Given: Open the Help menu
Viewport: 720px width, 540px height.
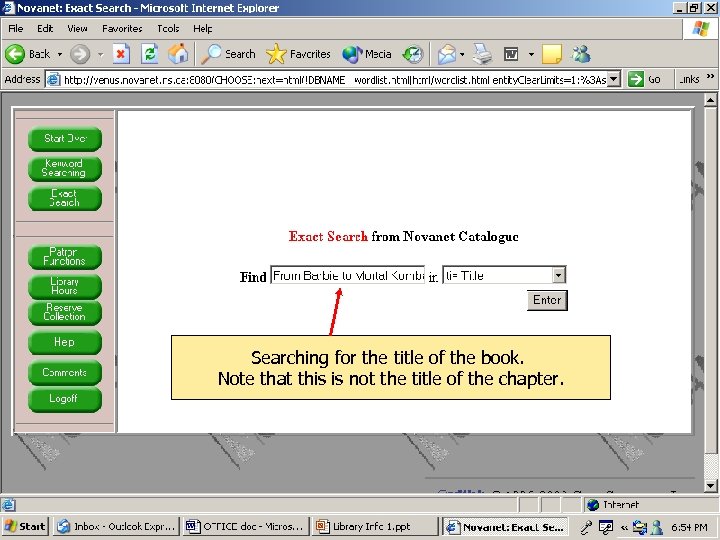Looking at the screenshot, I should point(202,28).
